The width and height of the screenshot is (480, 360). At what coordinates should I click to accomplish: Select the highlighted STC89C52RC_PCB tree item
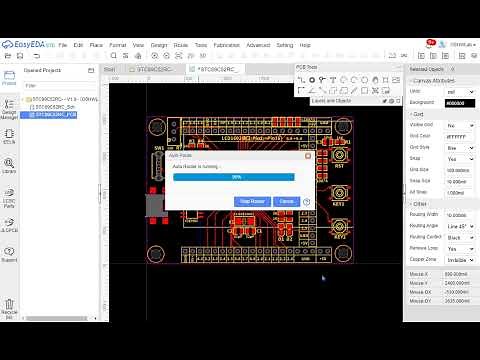click(x=49, y=115)
